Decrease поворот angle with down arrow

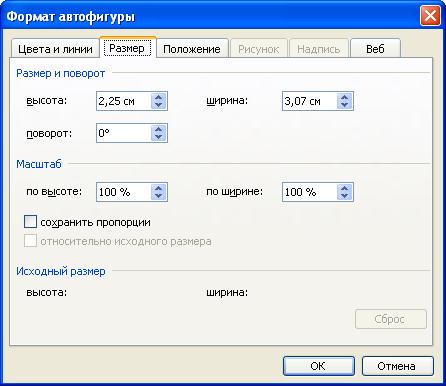click(x=159, y=137)
